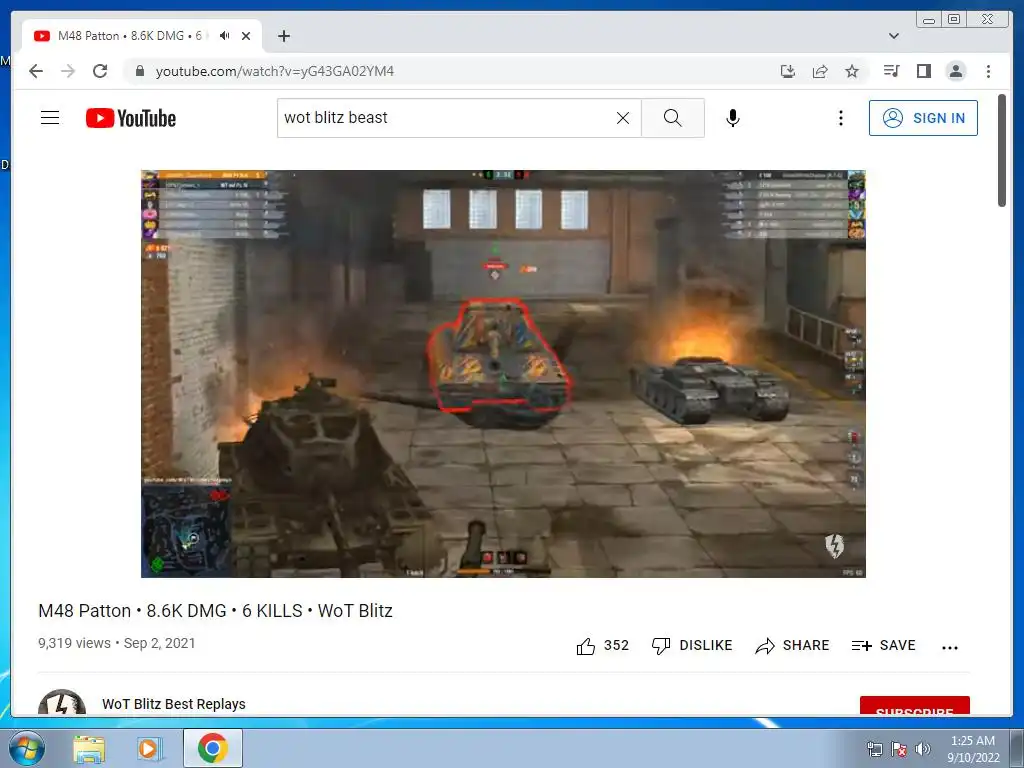1024x768 pixels.
Task: View site info via the padlock icon
Action: click(139, 71)
